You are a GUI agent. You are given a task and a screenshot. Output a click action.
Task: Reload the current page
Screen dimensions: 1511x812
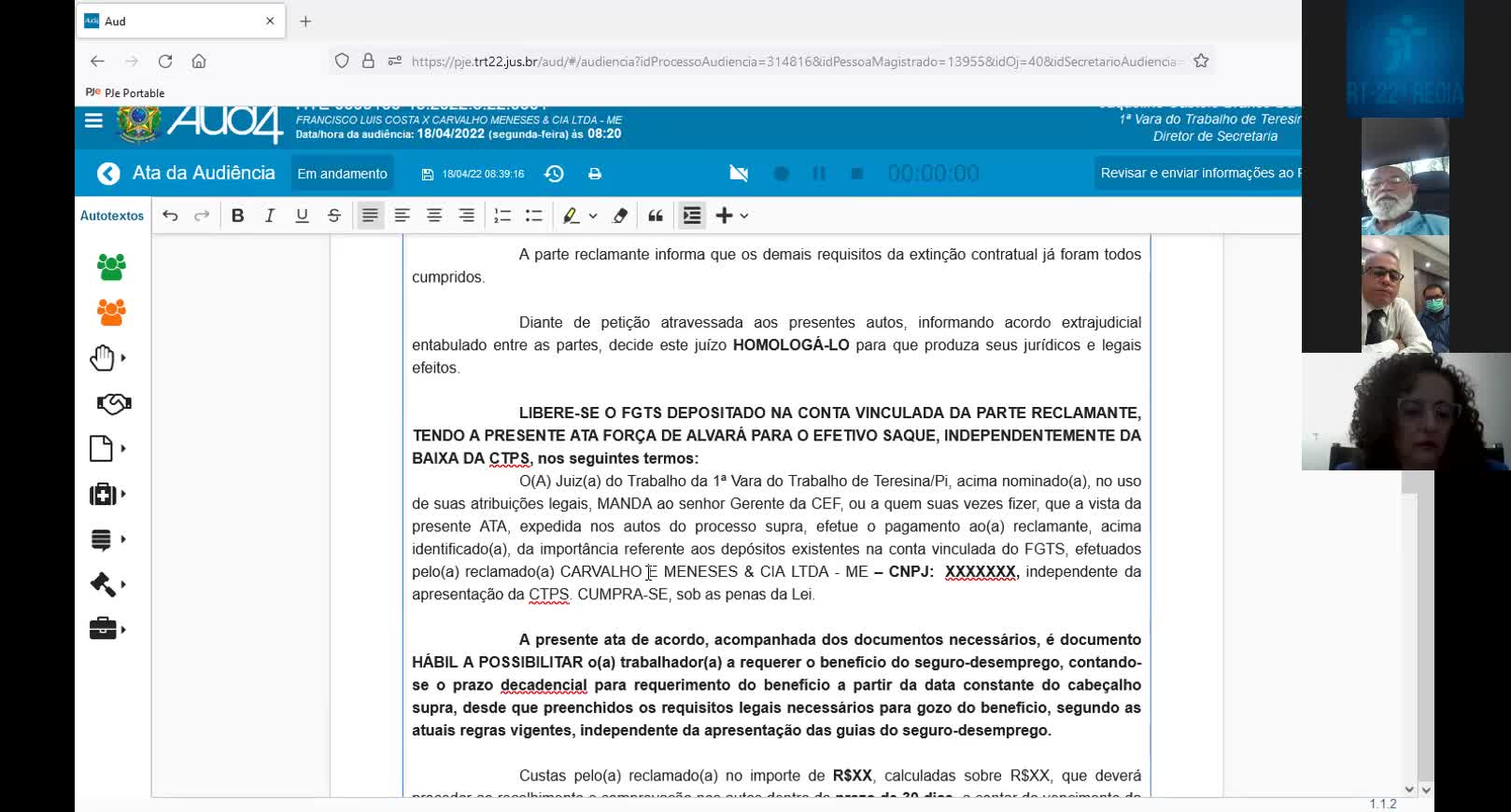165,61
